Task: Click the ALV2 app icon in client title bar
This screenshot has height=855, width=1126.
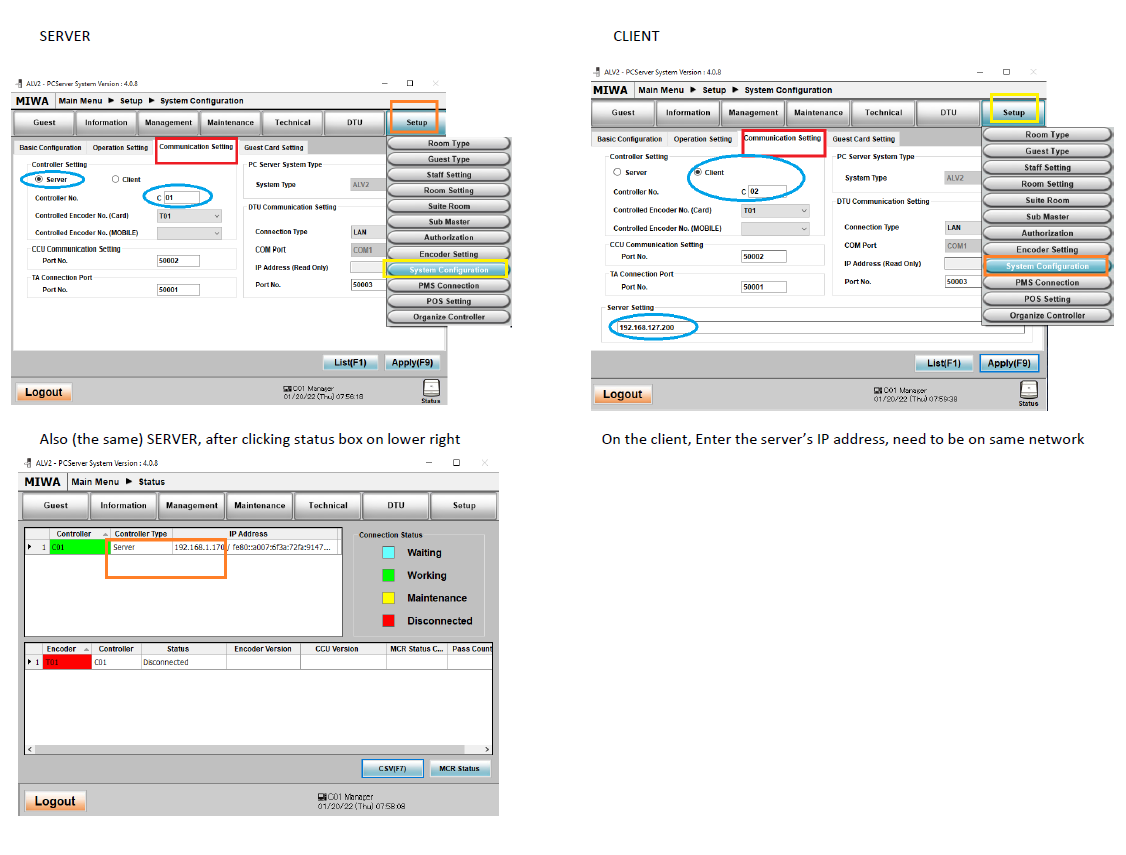Action: click(598, 72)
